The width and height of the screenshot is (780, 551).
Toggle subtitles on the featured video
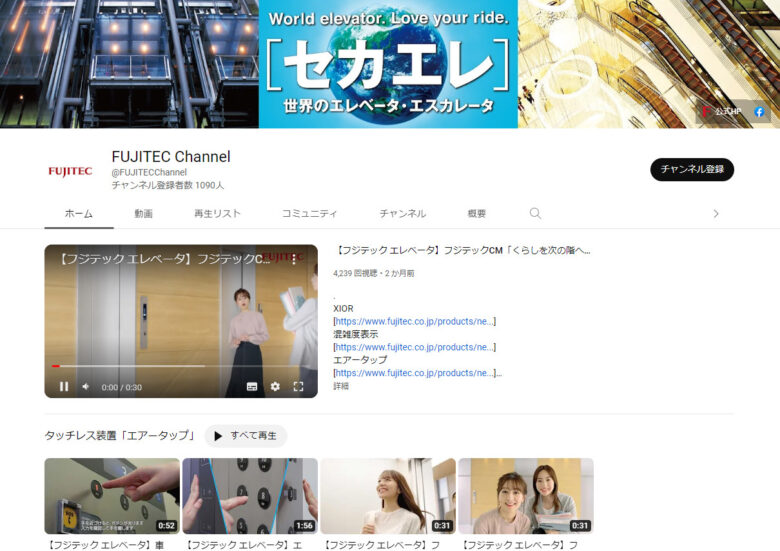coord(252,386)
